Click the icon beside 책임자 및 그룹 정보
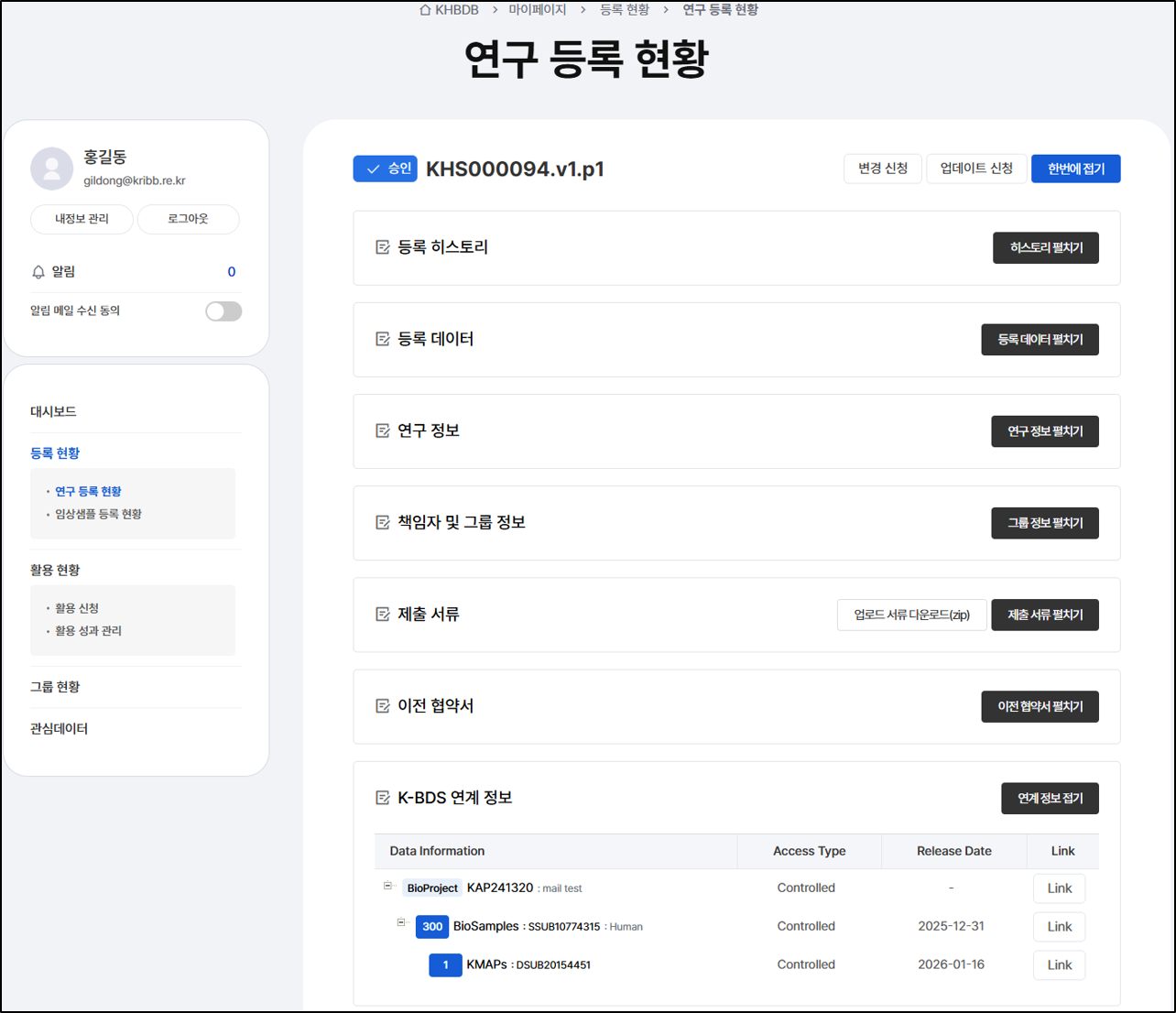This screenshot has width=1176, height=1013. pos(383,522)
